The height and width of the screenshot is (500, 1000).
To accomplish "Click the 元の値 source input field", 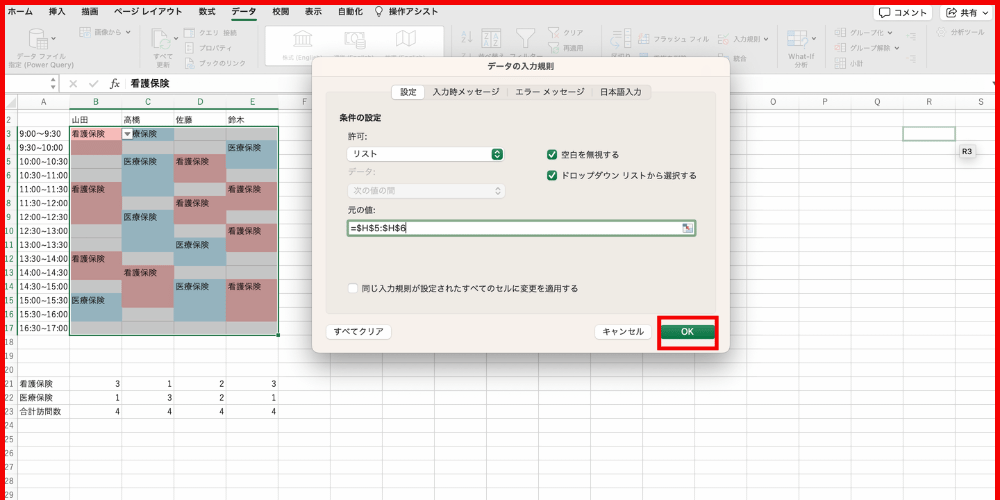I will click(x=510, y=228).
